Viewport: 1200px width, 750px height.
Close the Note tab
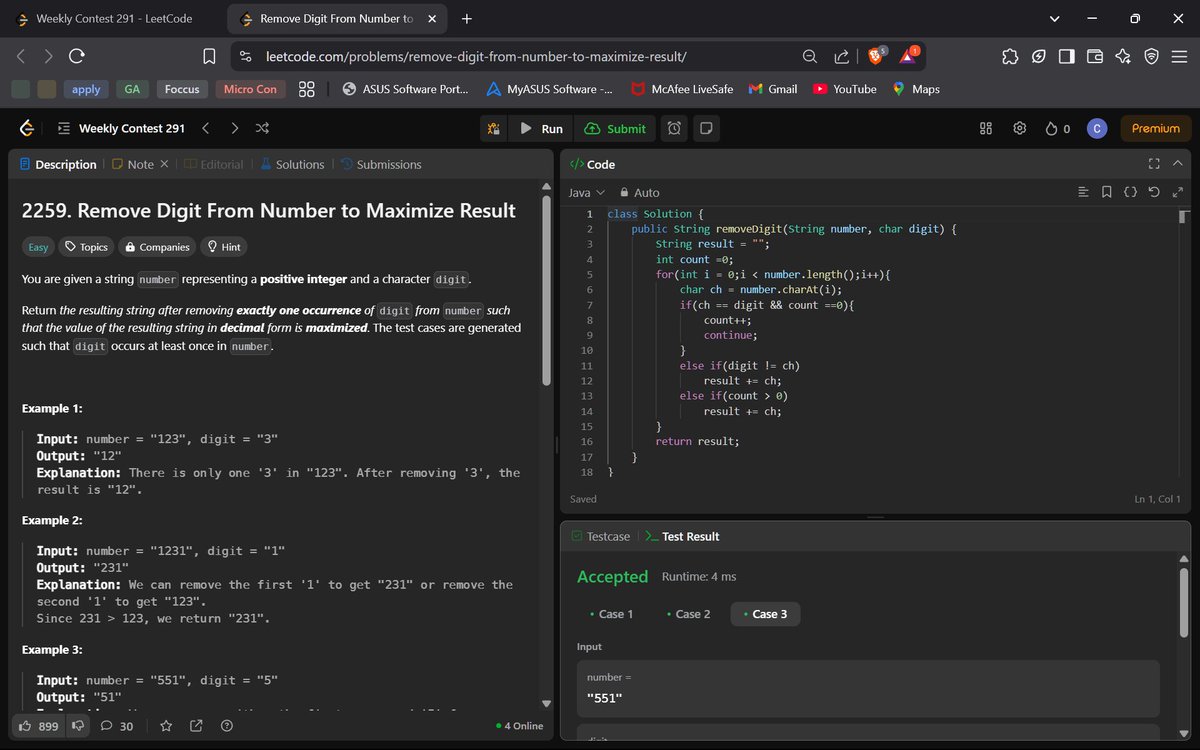(164, 164)
